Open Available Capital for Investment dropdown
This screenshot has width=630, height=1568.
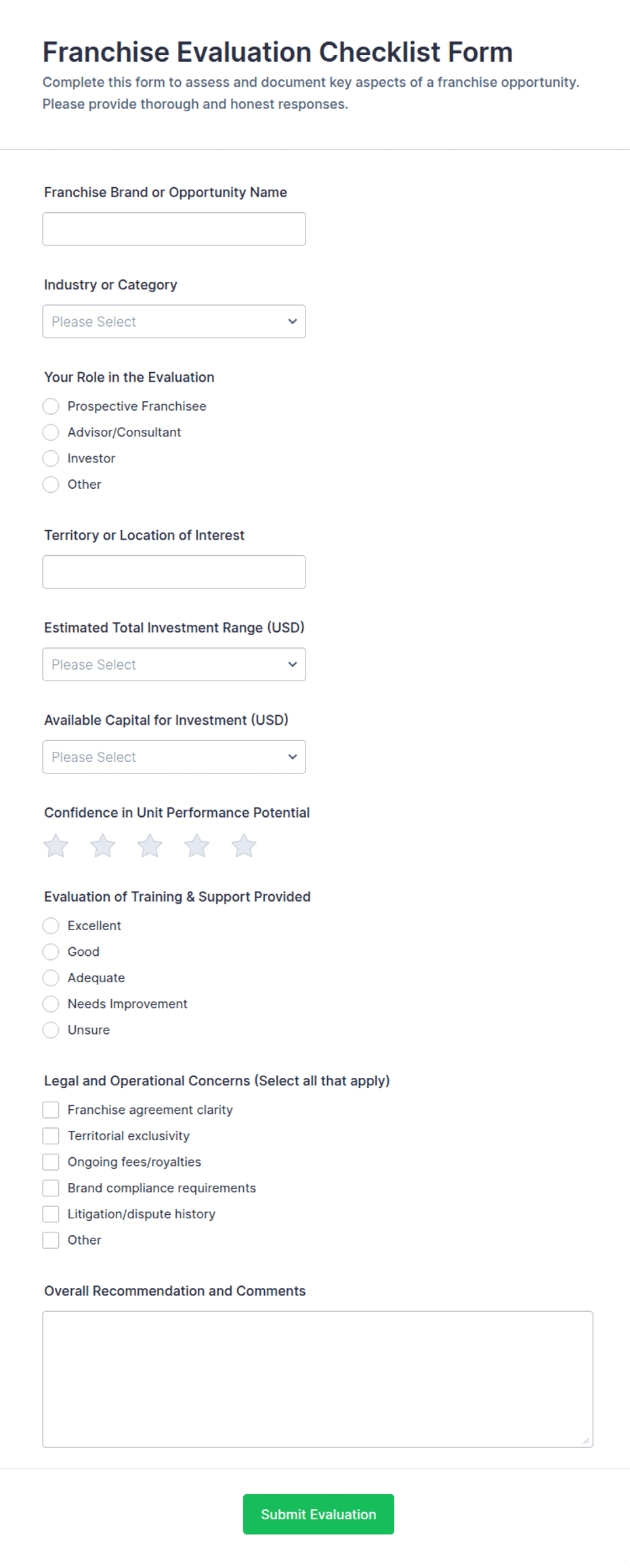174,757
